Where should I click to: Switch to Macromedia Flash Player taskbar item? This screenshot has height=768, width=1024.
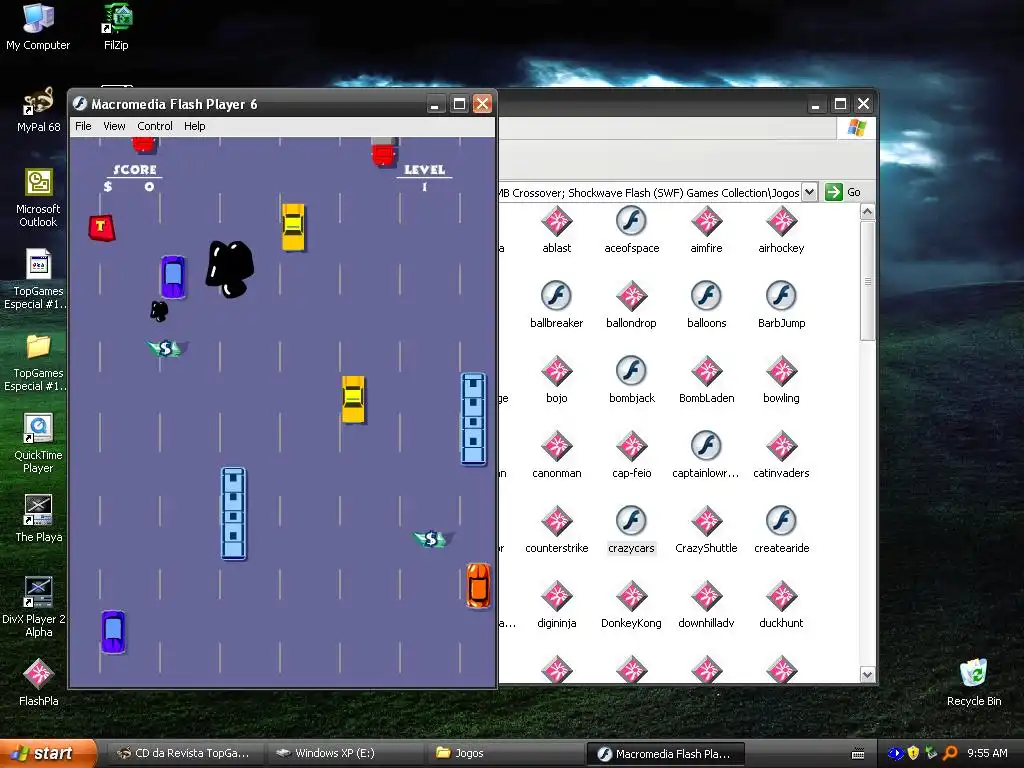pos(665,753)
